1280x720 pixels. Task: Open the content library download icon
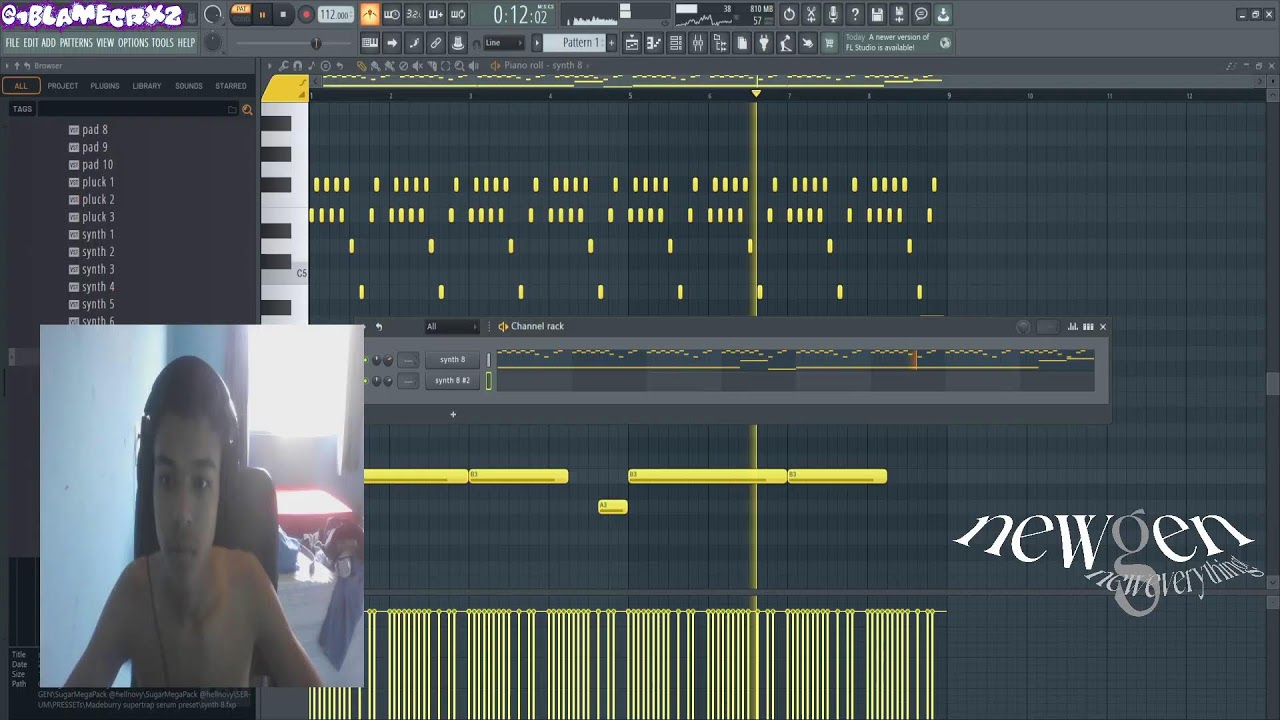[943, 15]
